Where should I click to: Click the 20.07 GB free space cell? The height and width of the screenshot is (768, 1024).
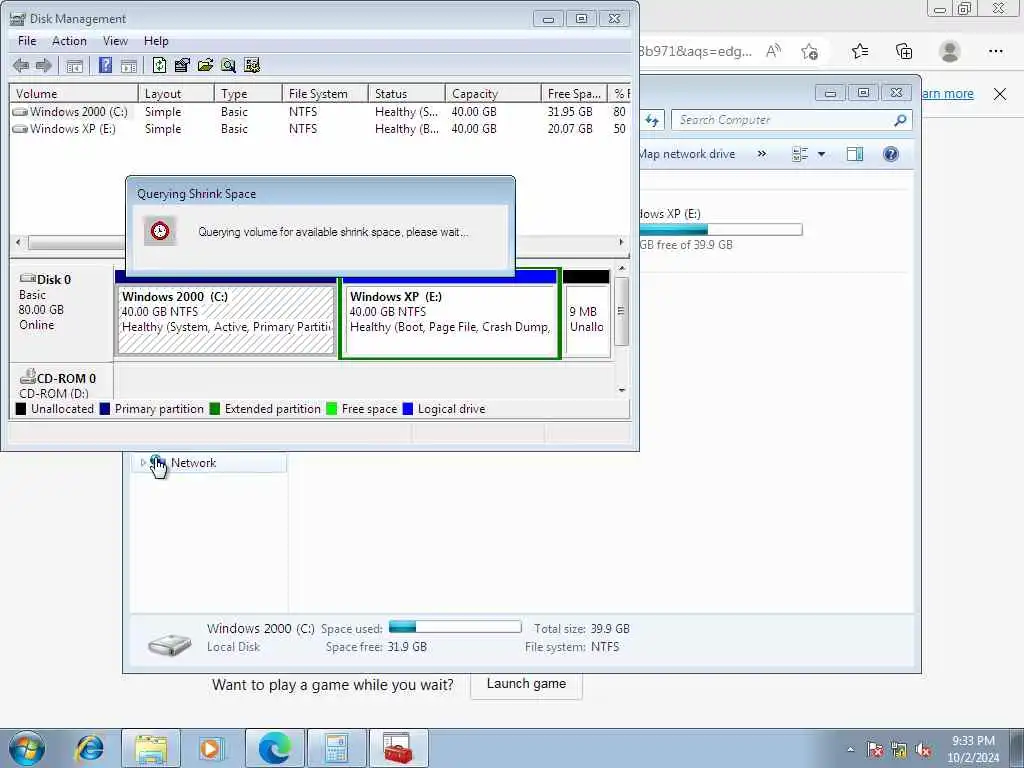pos(570,129)
